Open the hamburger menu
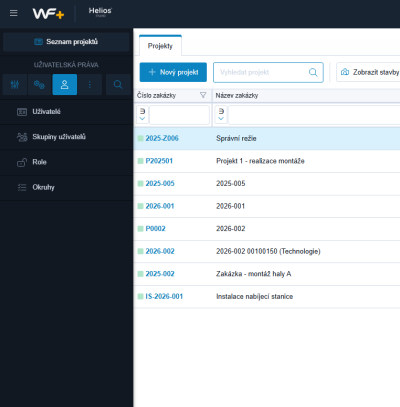Screen dimensions: 400x407 click(x=14, y=13)
